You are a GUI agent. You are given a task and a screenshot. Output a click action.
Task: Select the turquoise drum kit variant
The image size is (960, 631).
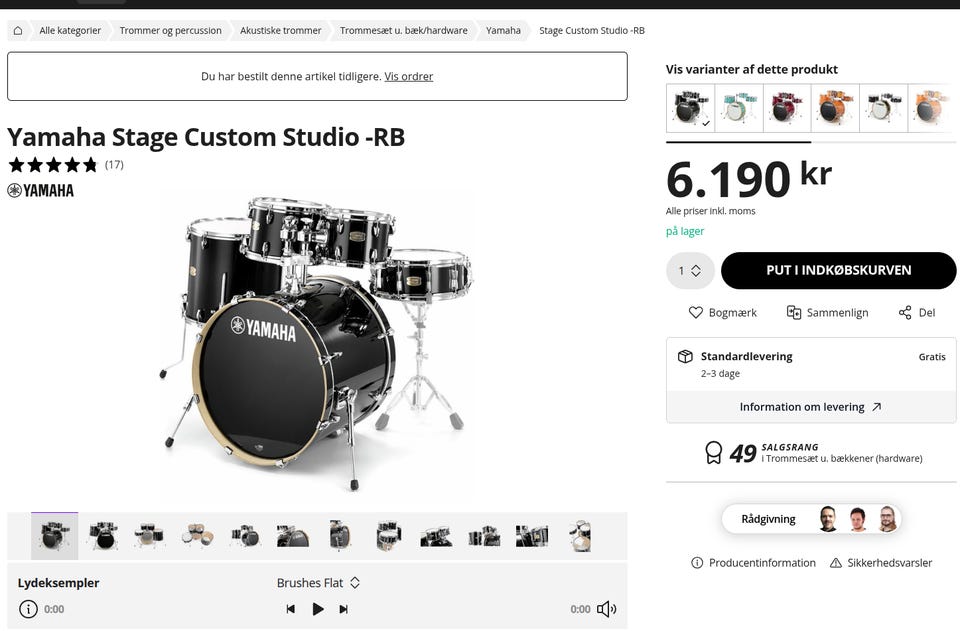(738, 108)
